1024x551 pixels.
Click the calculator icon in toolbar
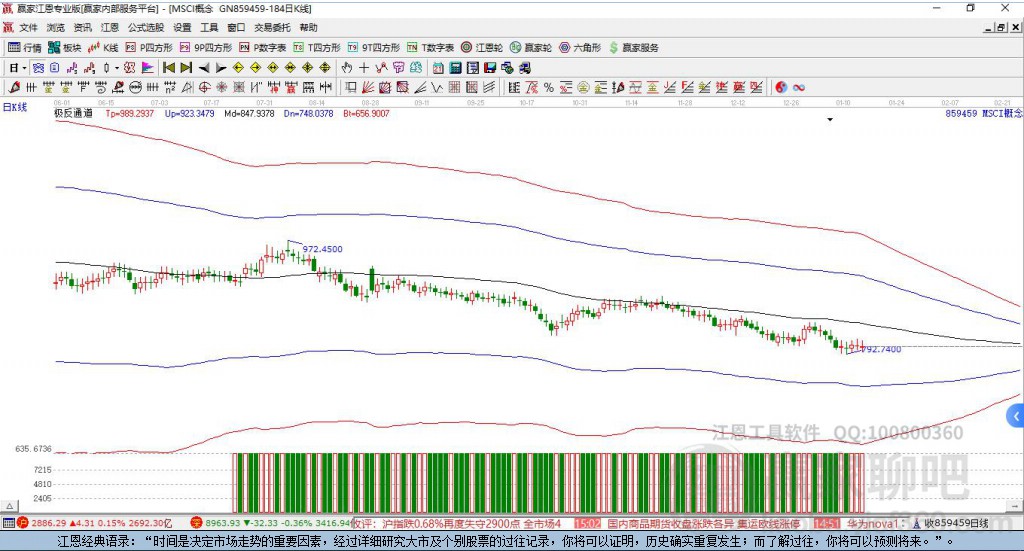click(455, 68)
